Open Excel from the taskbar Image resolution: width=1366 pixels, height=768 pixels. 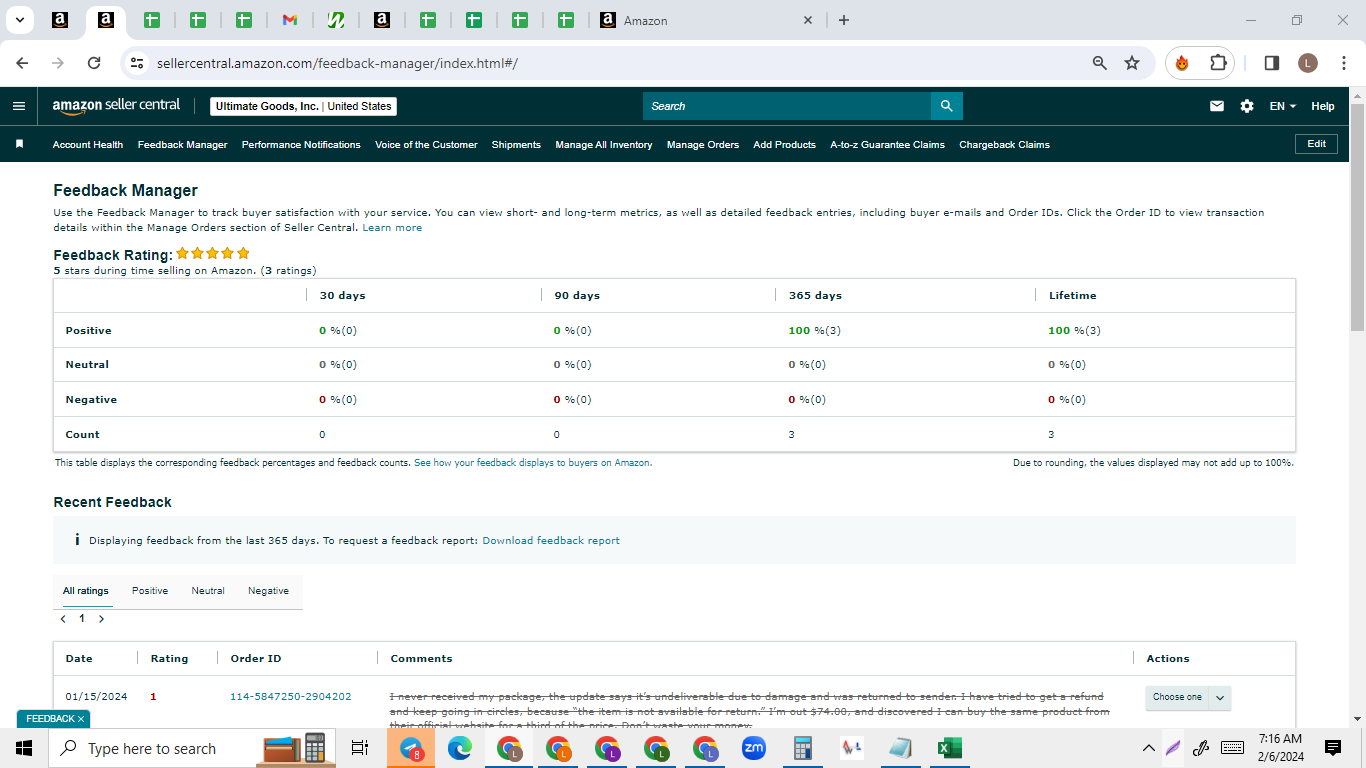click(949, 748)
